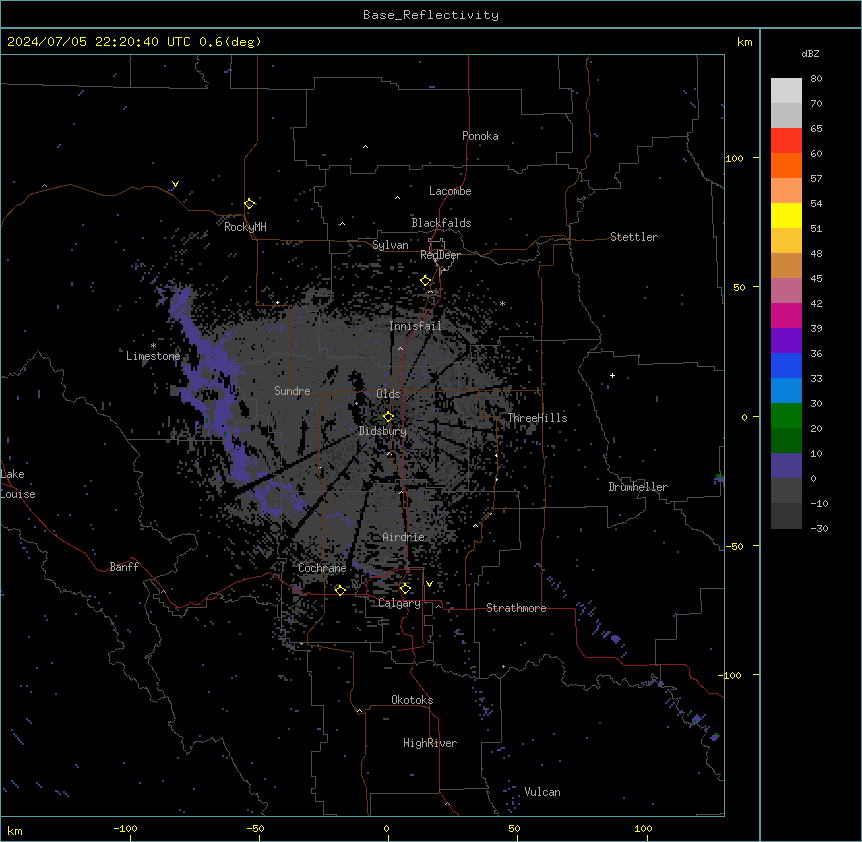Click the Stettler label
This screenshot has width=862, height=842.
[x=633, y=237]
